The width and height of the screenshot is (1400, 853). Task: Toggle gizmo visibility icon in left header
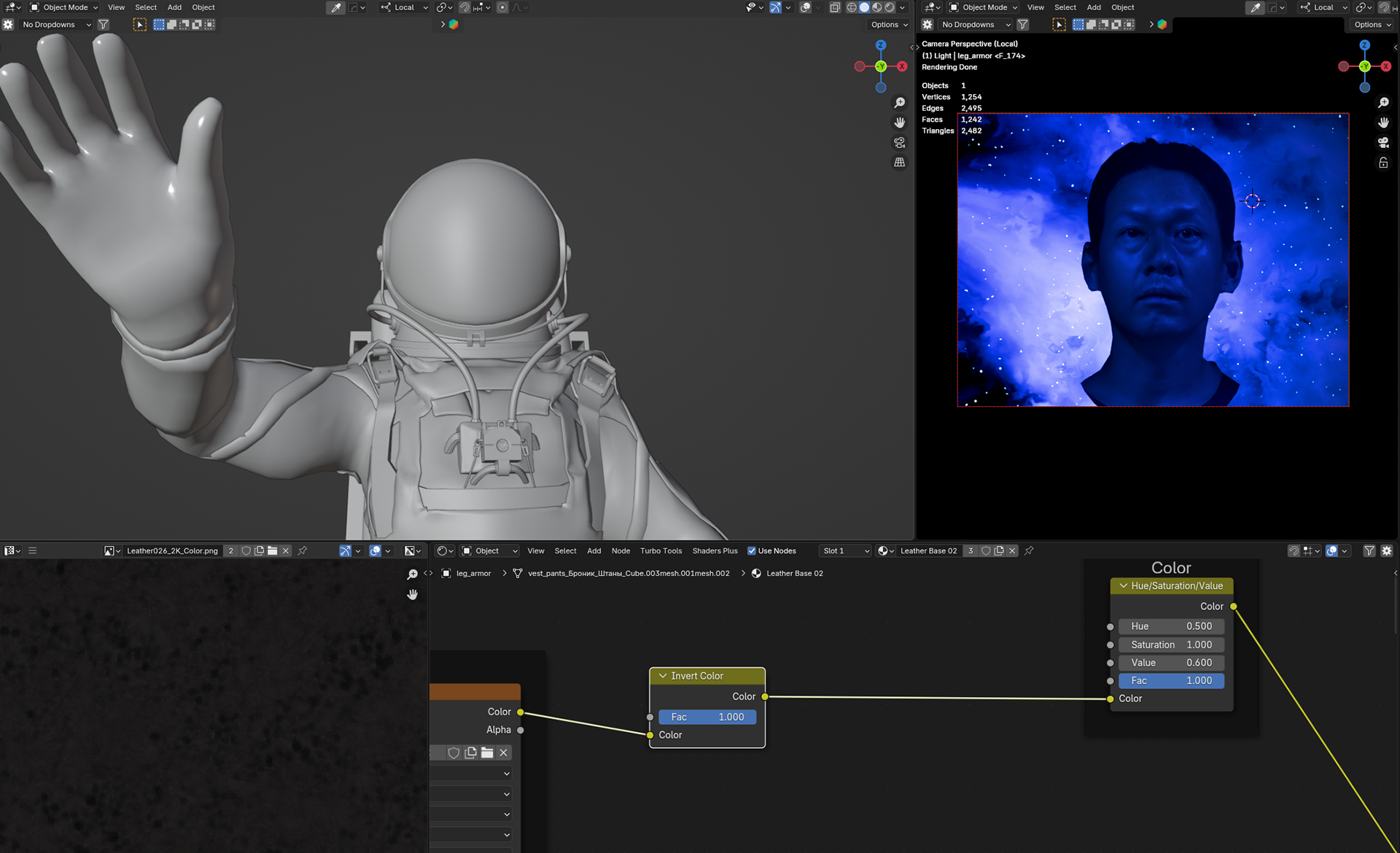click(775, 7)
